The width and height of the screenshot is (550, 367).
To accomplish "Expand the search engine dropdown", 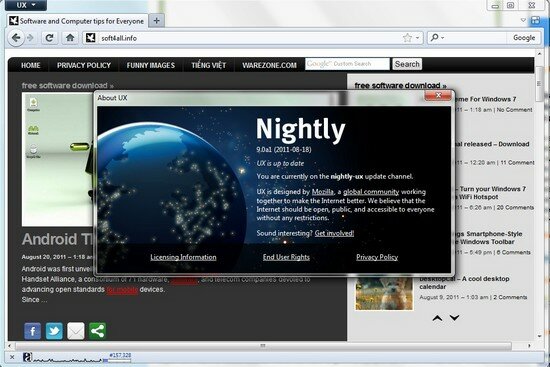I will pos(437,38).
